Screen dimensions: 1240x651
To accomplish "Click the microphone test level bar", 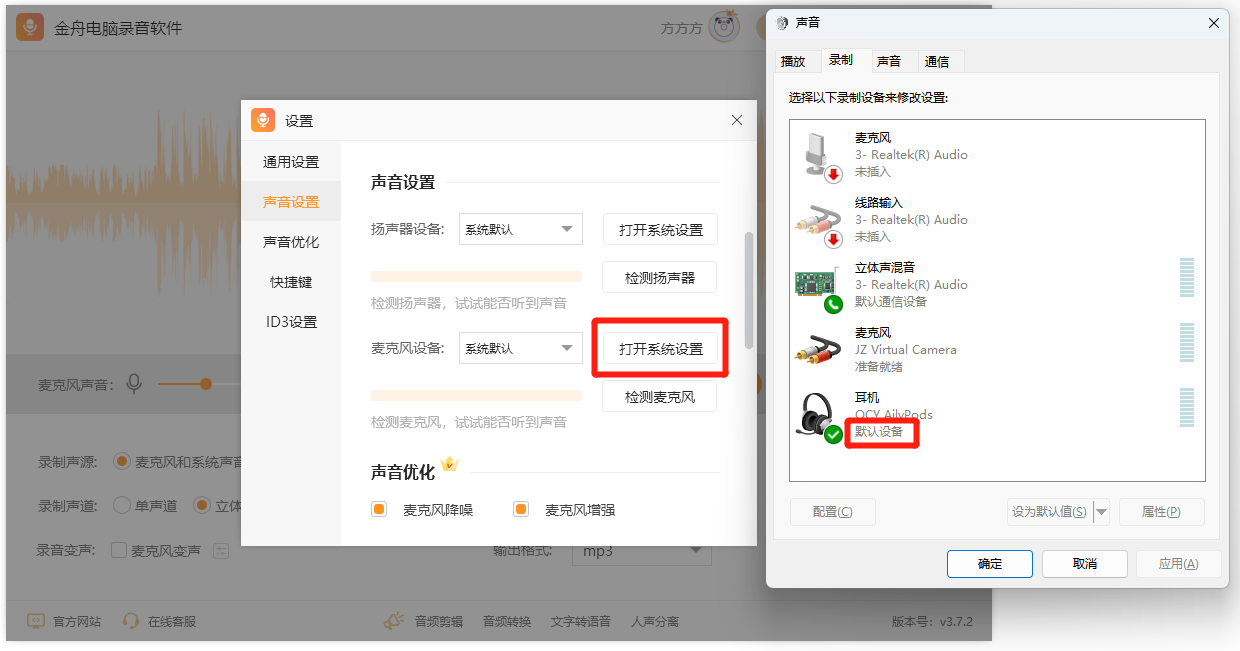I will click(476, 396).
